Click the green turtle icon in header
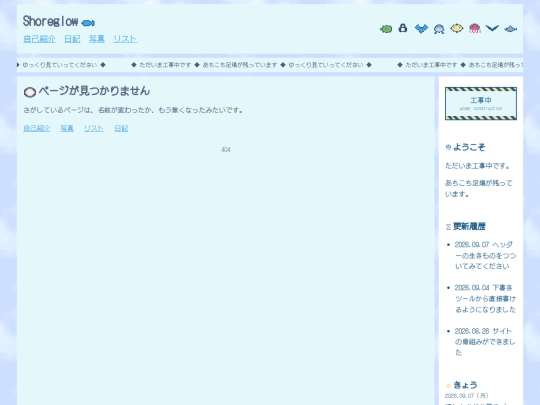The height and width of the screenshot is (405, 540). [x=386, y=29]
